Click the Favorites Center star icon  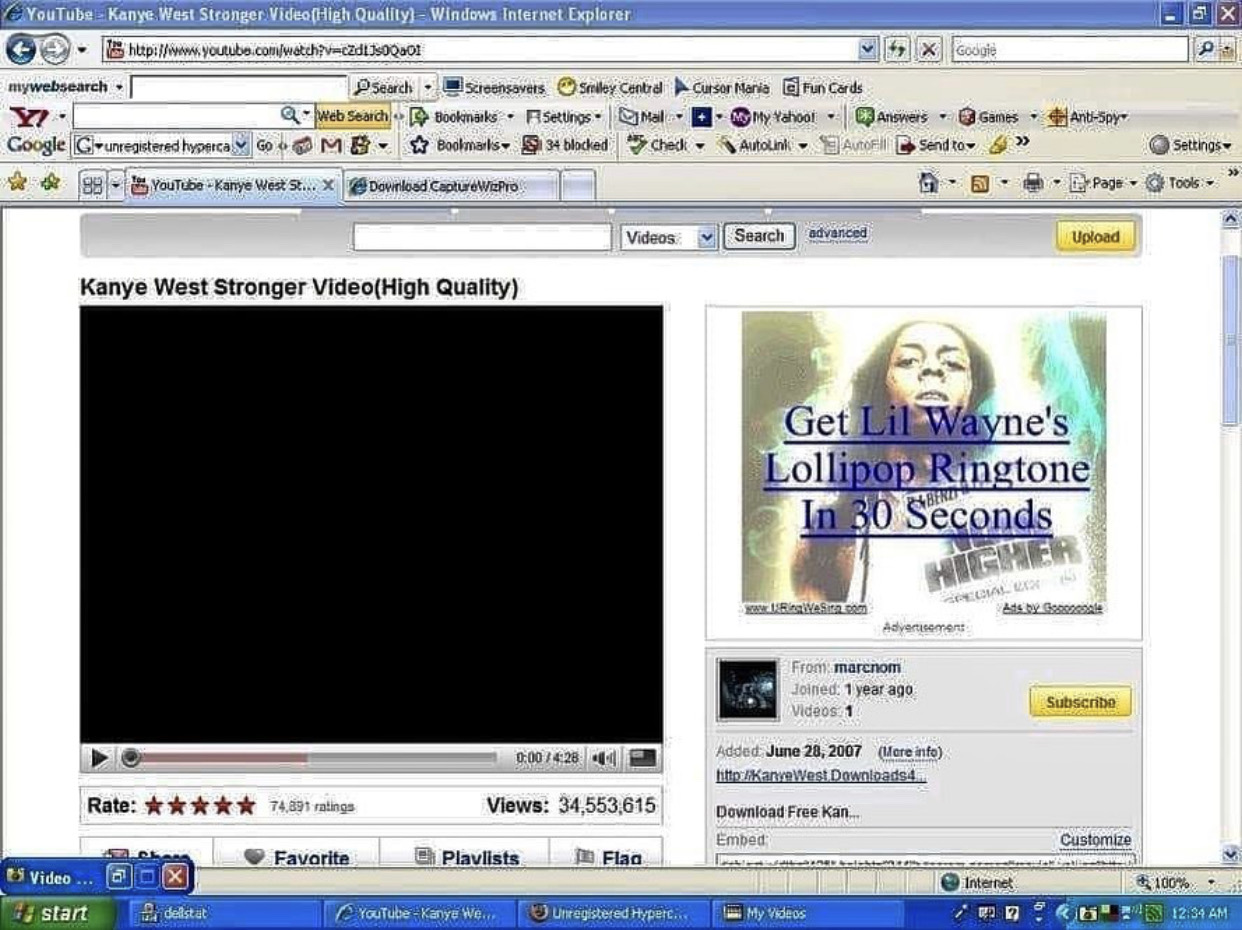pyautogui.click(x=17, y=183)
